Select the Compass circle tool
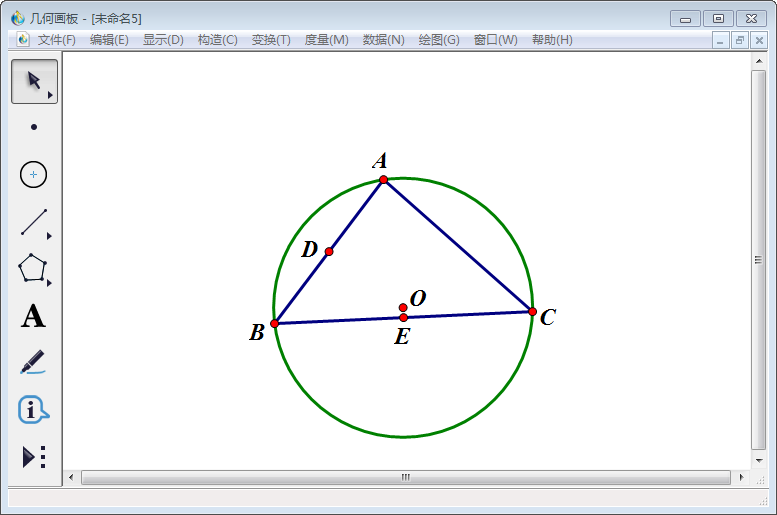This screenshot has height=515, width=777. (x=33, y=174)
